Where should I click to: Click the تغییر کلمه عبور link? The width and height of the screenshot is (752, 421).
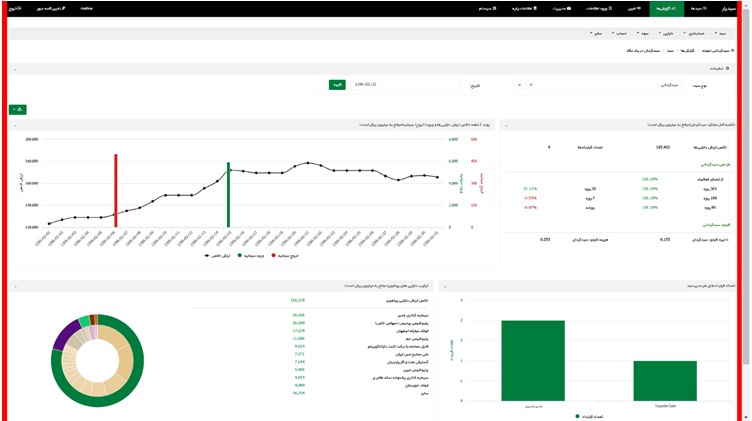pos(51,9)
